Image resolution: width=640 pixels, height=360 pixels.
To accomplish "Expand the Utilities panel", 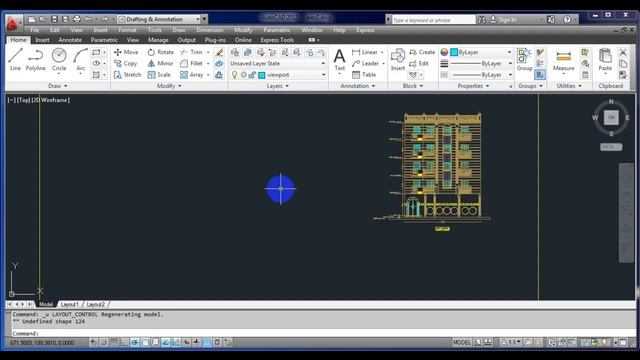I will click(x=569, y=86).
